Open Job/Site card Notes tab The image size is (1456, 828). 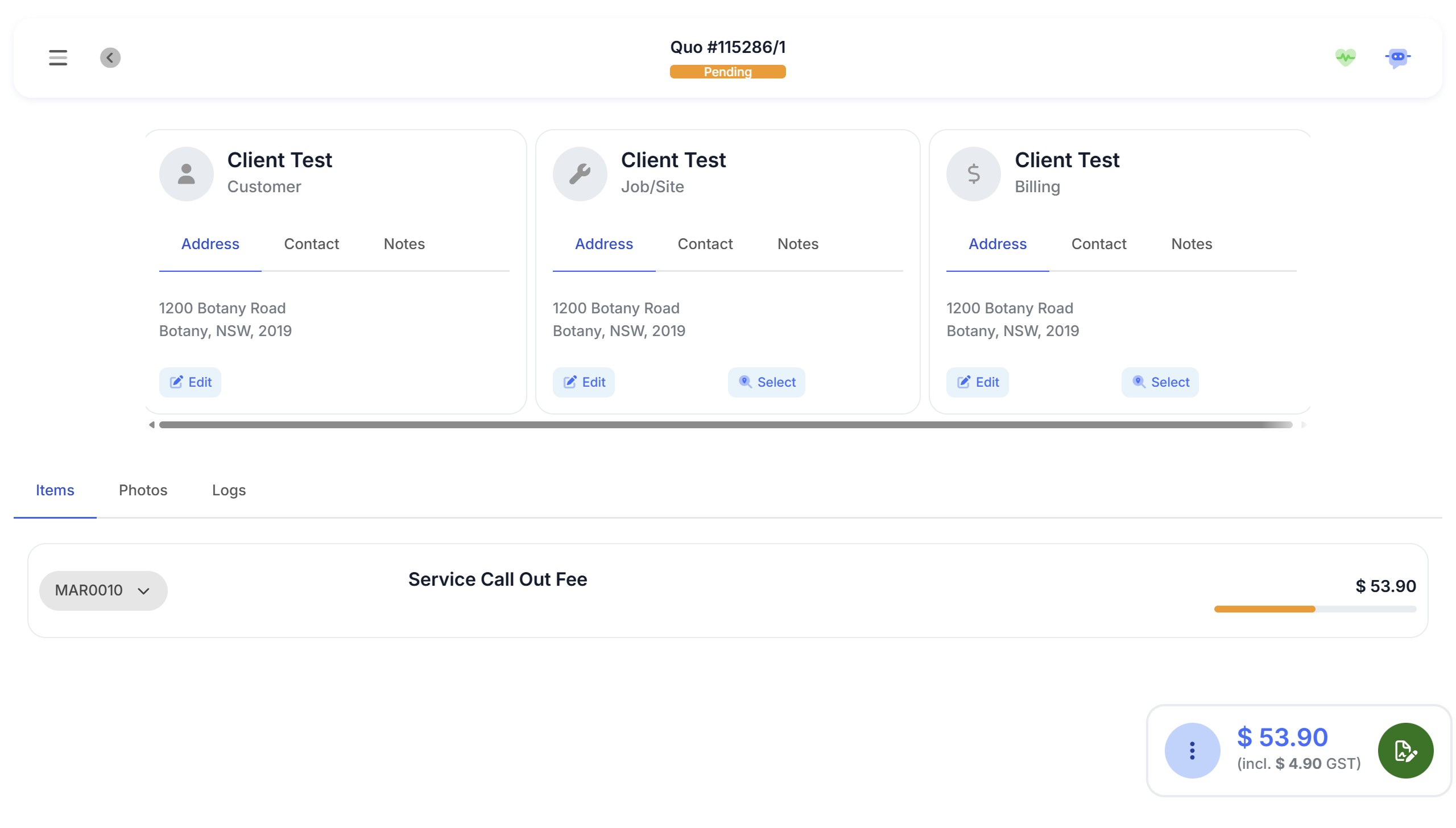click(x=797, y=244)
